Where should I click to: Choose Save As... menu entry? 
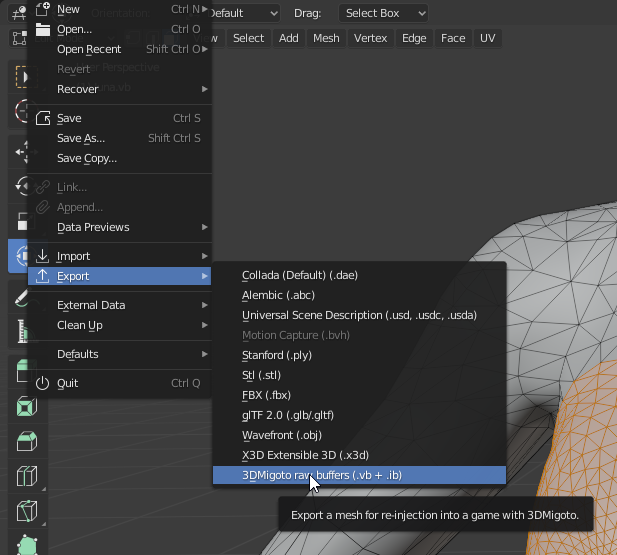pos(119,138)
